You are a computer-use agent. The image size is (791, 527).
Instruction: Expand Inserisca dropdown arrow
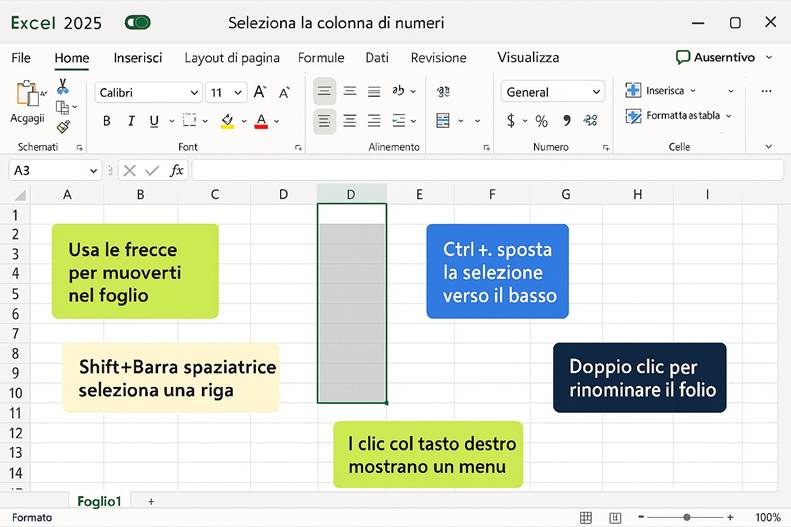[693, 91]
